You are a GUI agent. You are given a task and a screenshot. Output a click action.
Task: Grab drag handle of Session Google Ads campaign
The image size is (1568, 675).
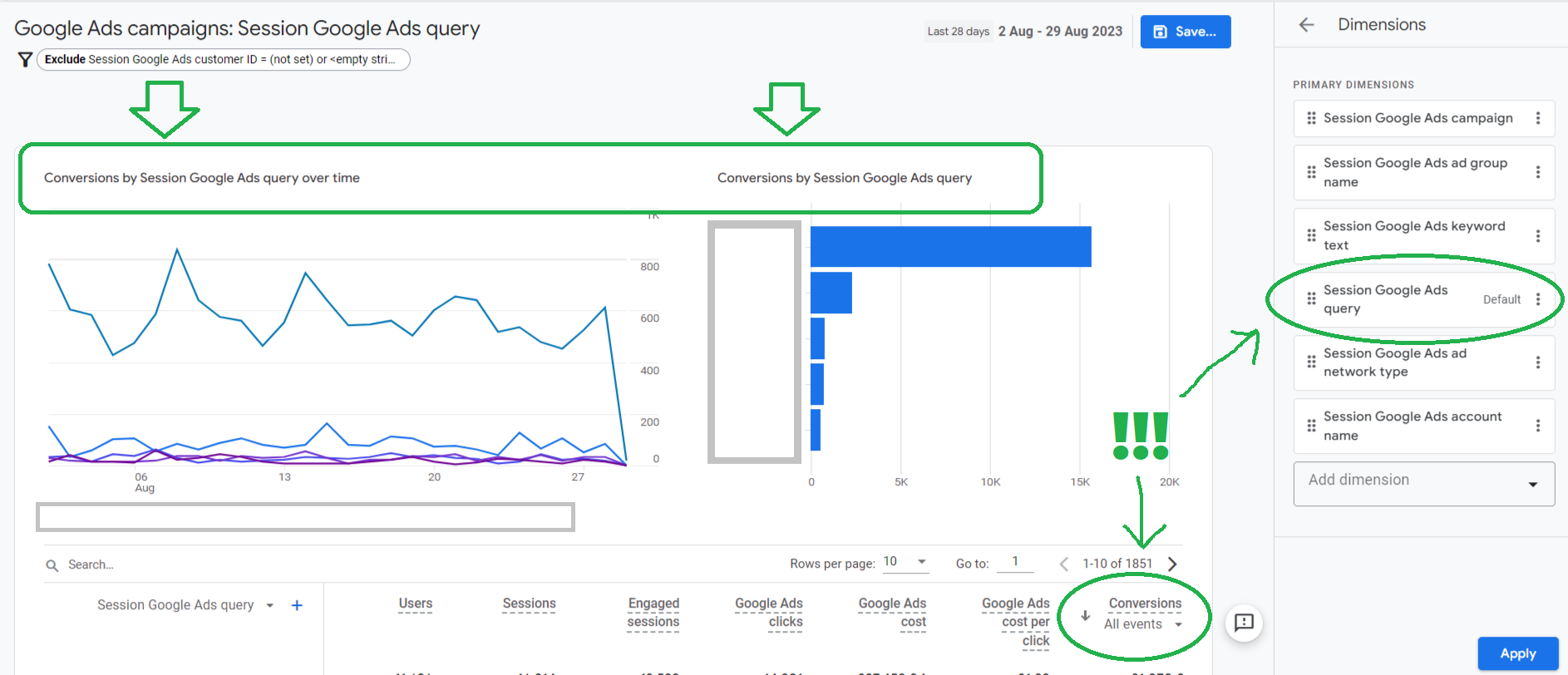[1311, 118]
